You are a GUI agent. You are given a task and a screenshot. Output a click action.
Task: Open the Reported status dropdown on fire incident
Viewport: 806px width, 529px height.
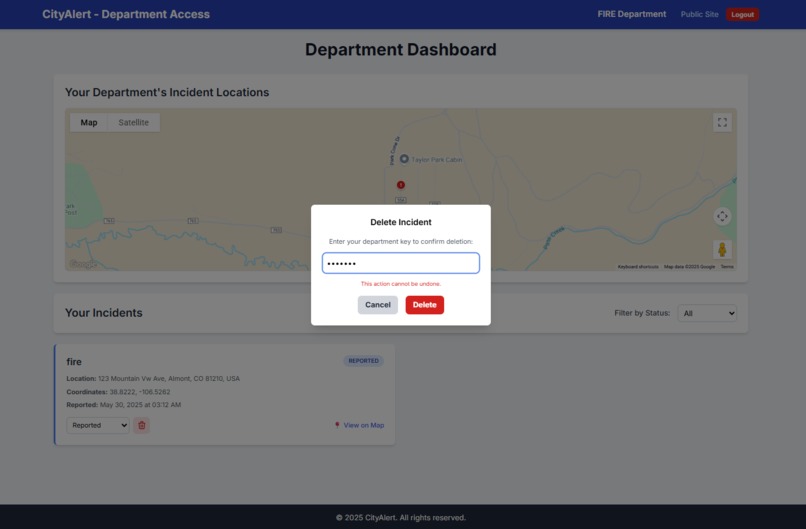pos(98,425)
